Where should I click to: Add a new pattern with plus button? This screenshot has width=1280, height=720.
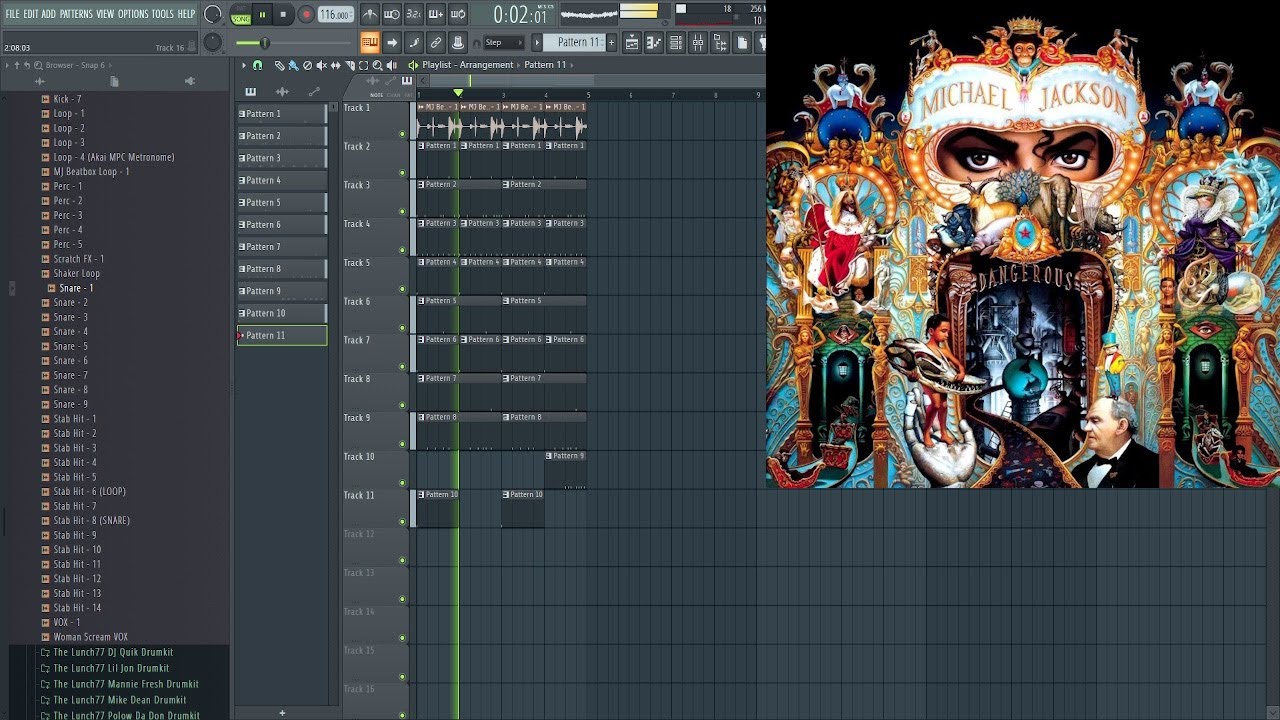(612, 42)
